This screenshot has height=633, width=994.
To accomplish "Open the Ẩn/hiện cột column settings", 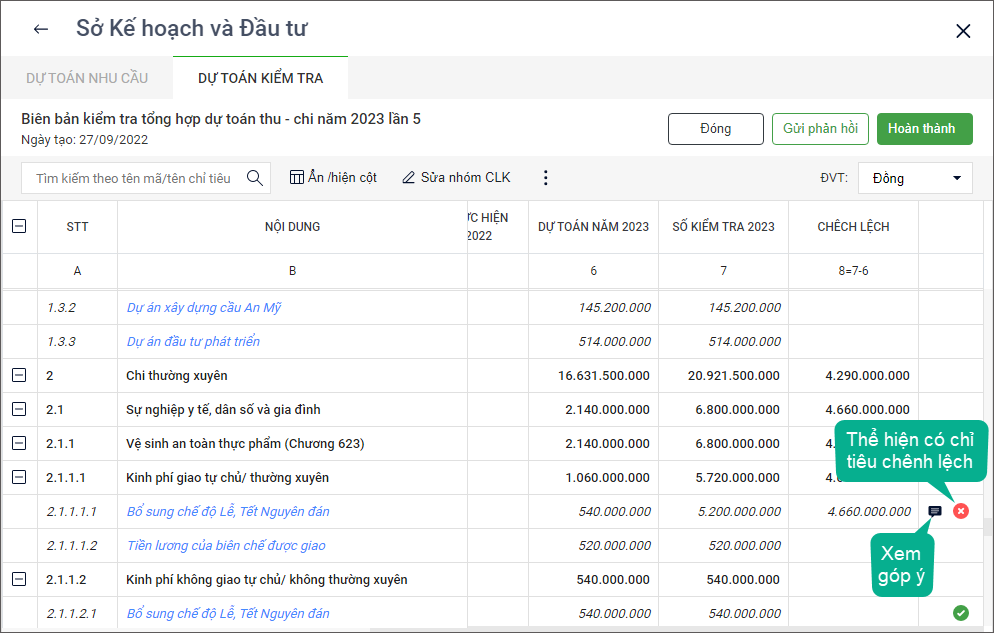I will [x=333, y=178].
